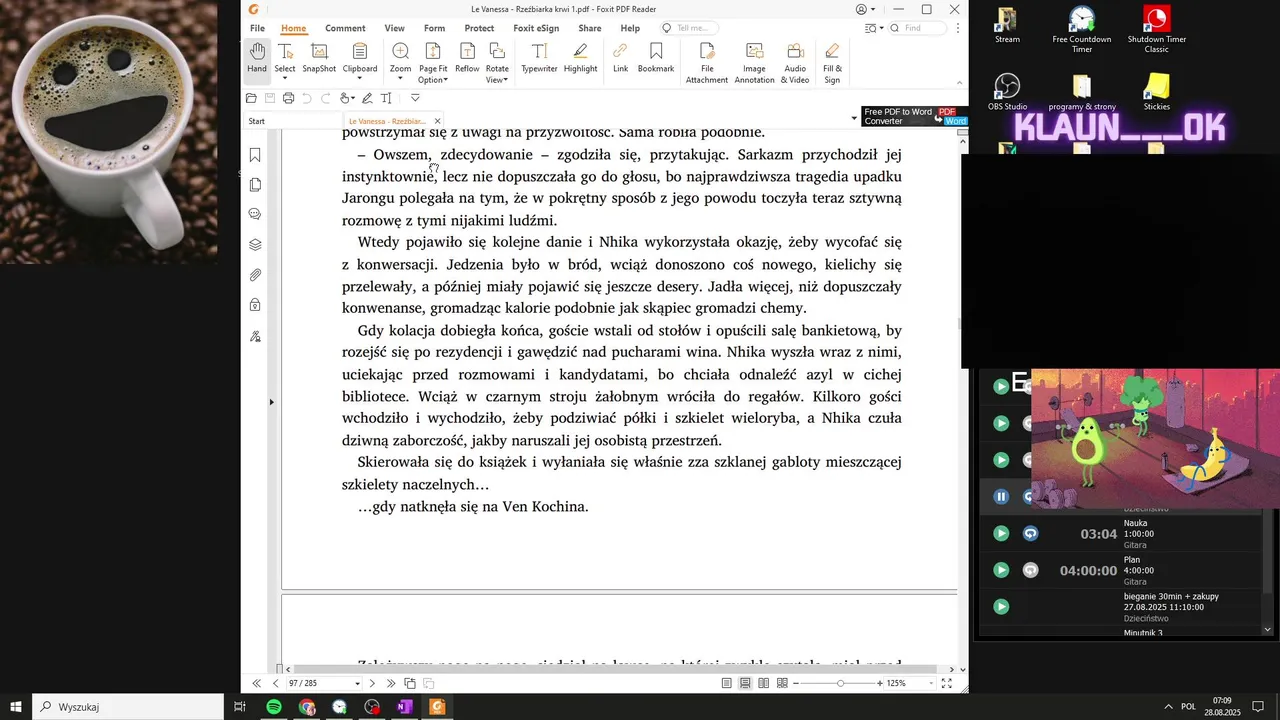1280x720 pixels.
Task: Choose the Reflow view button
Action: [467, 58]
